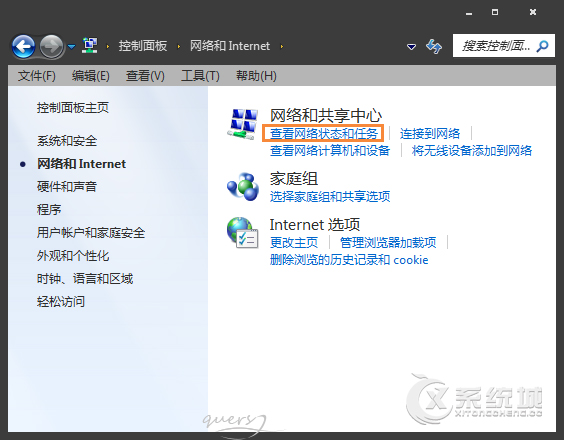
Task: Click the 网络和 Internet breadcrumb
Action: pyautogui.click(x=230, y=46)
